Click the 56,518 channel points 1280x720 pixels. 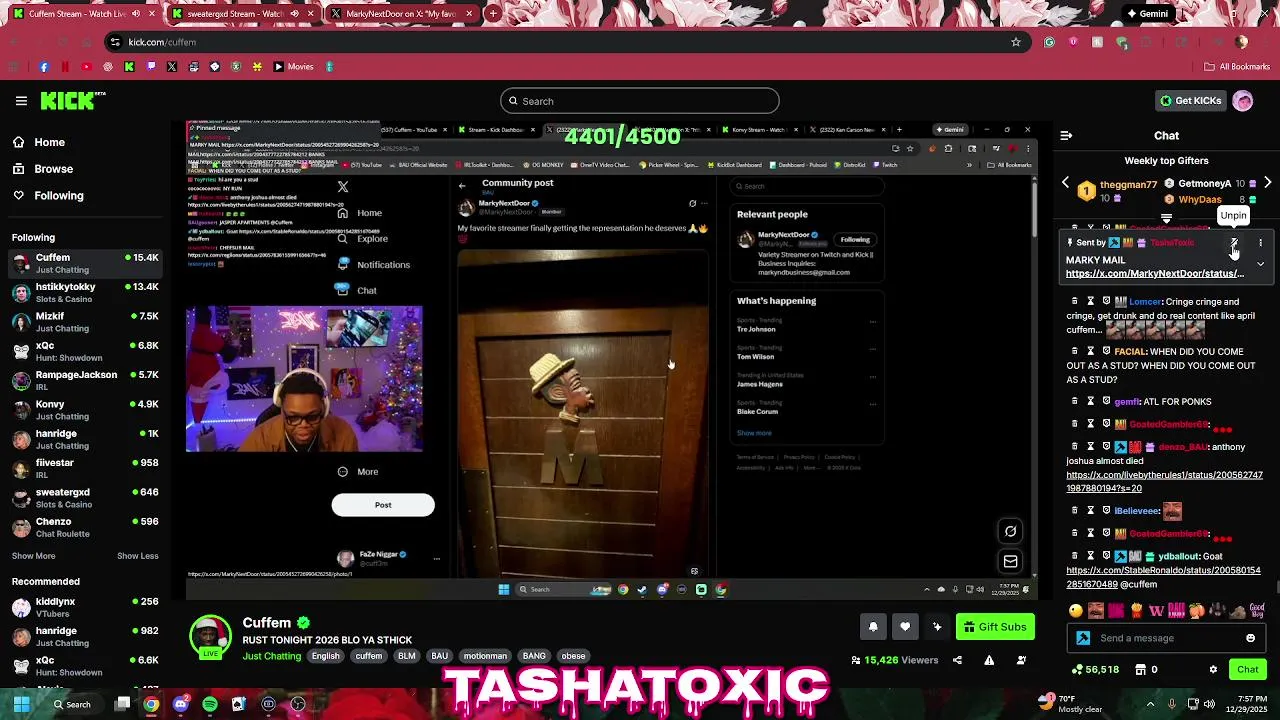click(x=1095, y=669)
